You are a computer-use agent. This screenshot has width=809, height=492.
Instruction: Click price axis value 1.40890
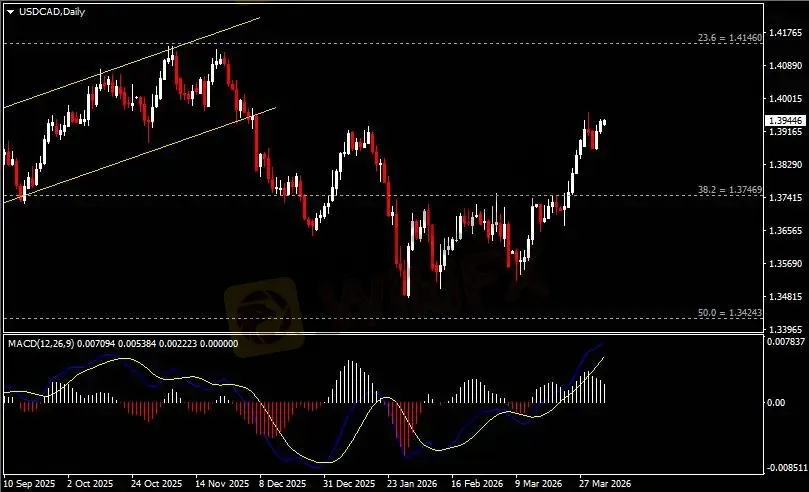coord(785,65)
